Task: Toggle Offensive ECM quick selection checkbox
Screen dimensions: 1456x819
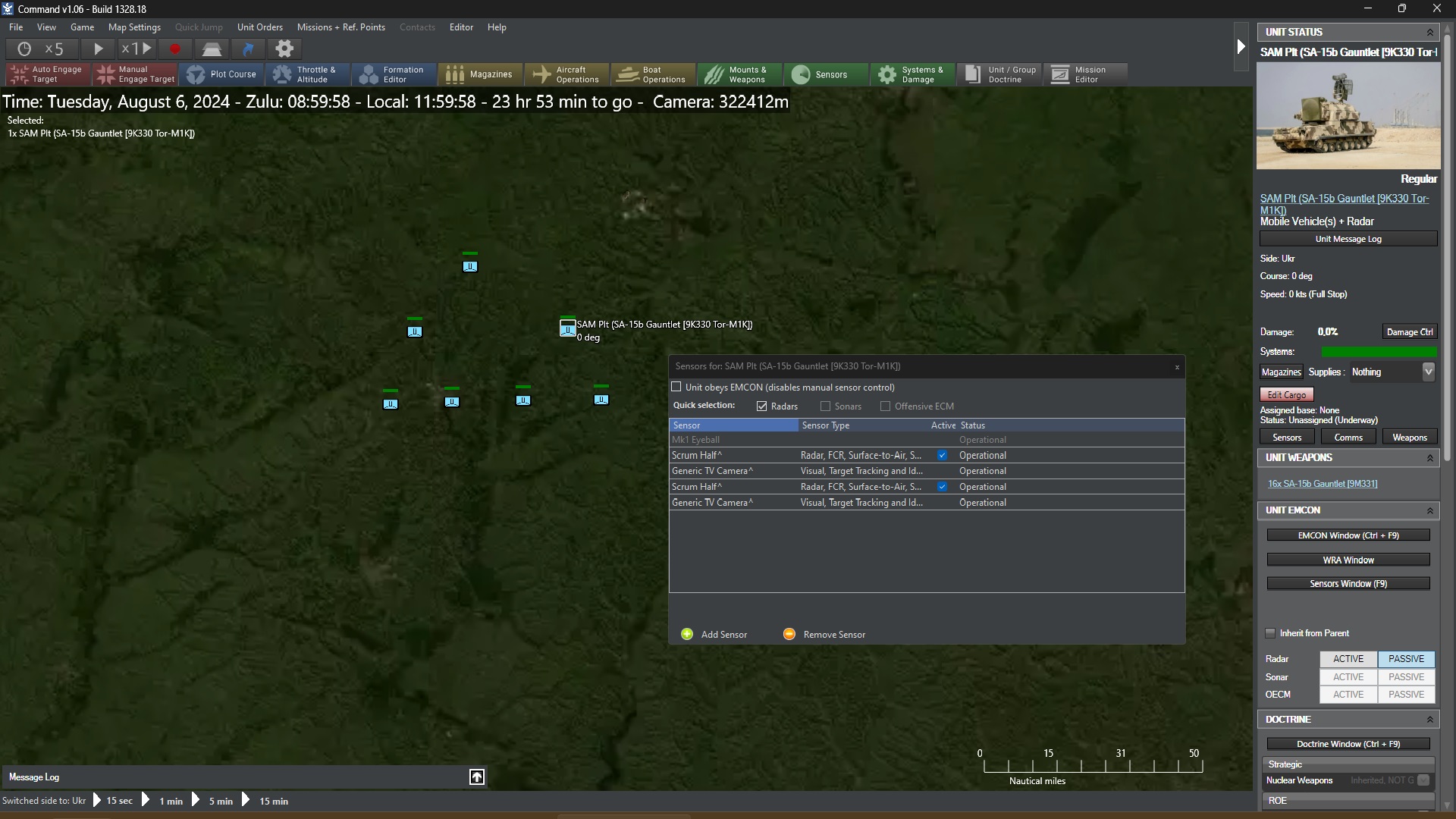Action: pos(886,406)
